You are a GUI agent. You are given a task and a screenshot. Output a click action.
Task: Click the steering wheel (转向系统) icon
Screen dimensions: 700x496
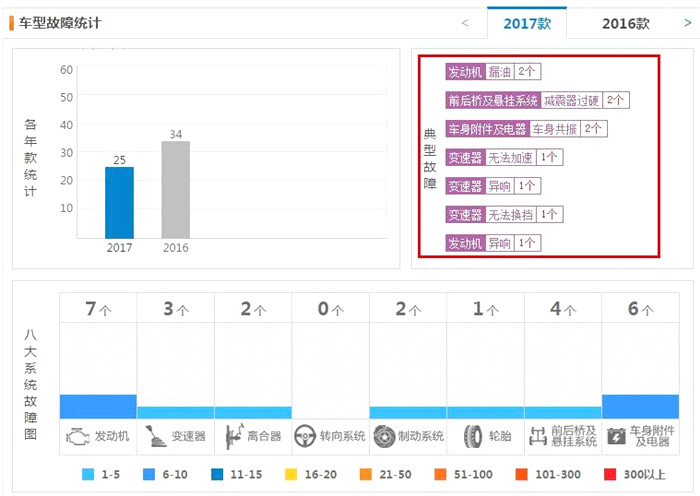tap(305, 436)
